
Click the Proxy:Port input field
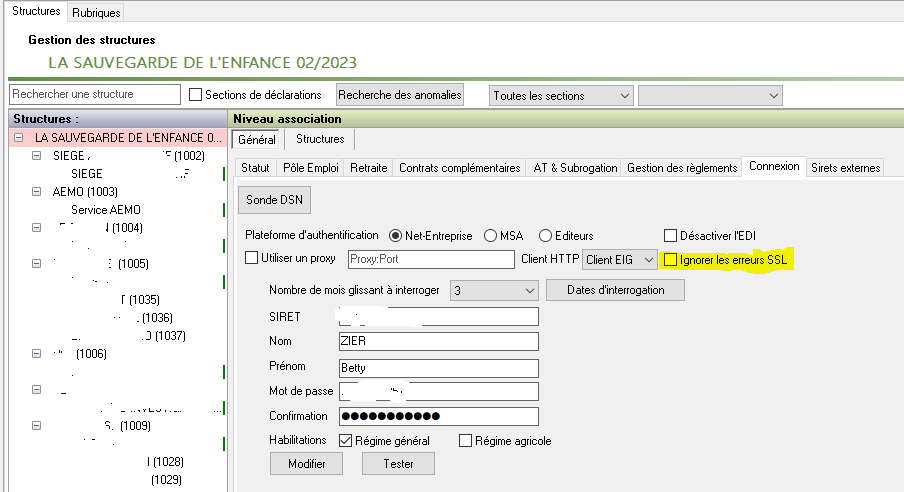(x=430, y=260)
